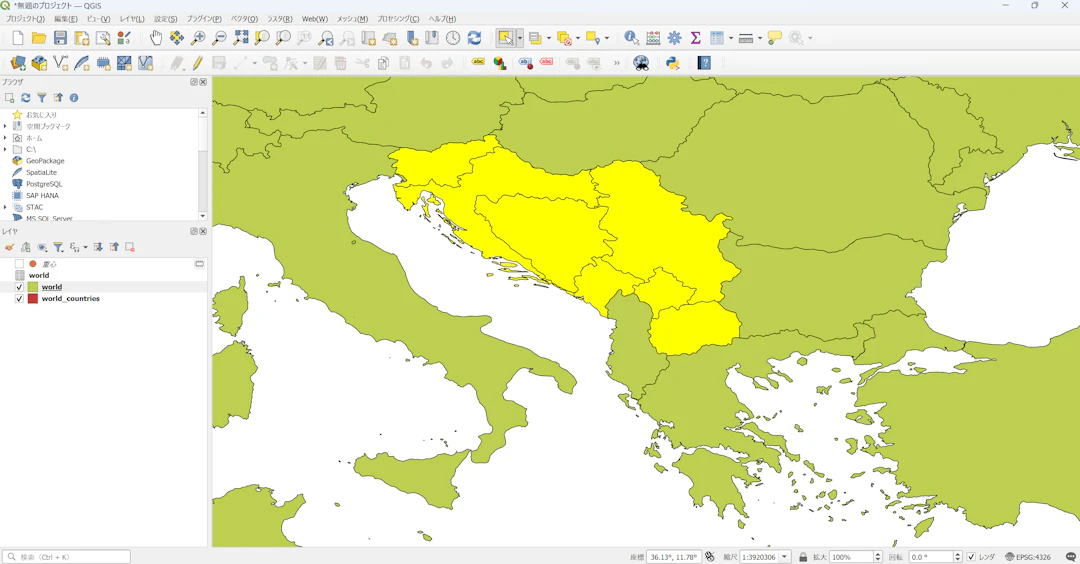The width and height of the screenshot is (1080, 564).
Task: Click the New Shapefile Layer icon
Action: pyautogui.click(x=61, y=63)
